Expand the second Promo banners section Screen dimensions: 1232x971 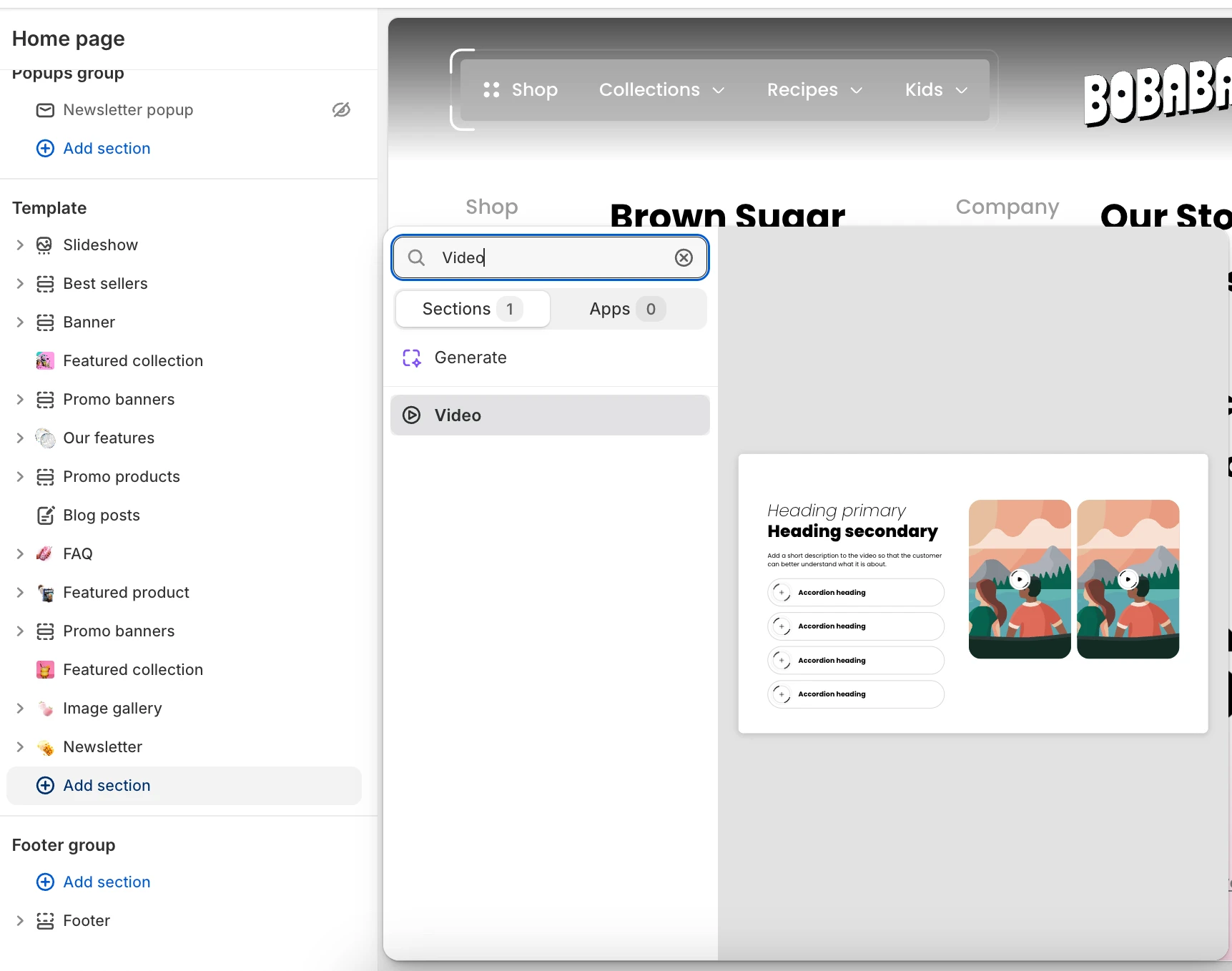pos(20,631)
